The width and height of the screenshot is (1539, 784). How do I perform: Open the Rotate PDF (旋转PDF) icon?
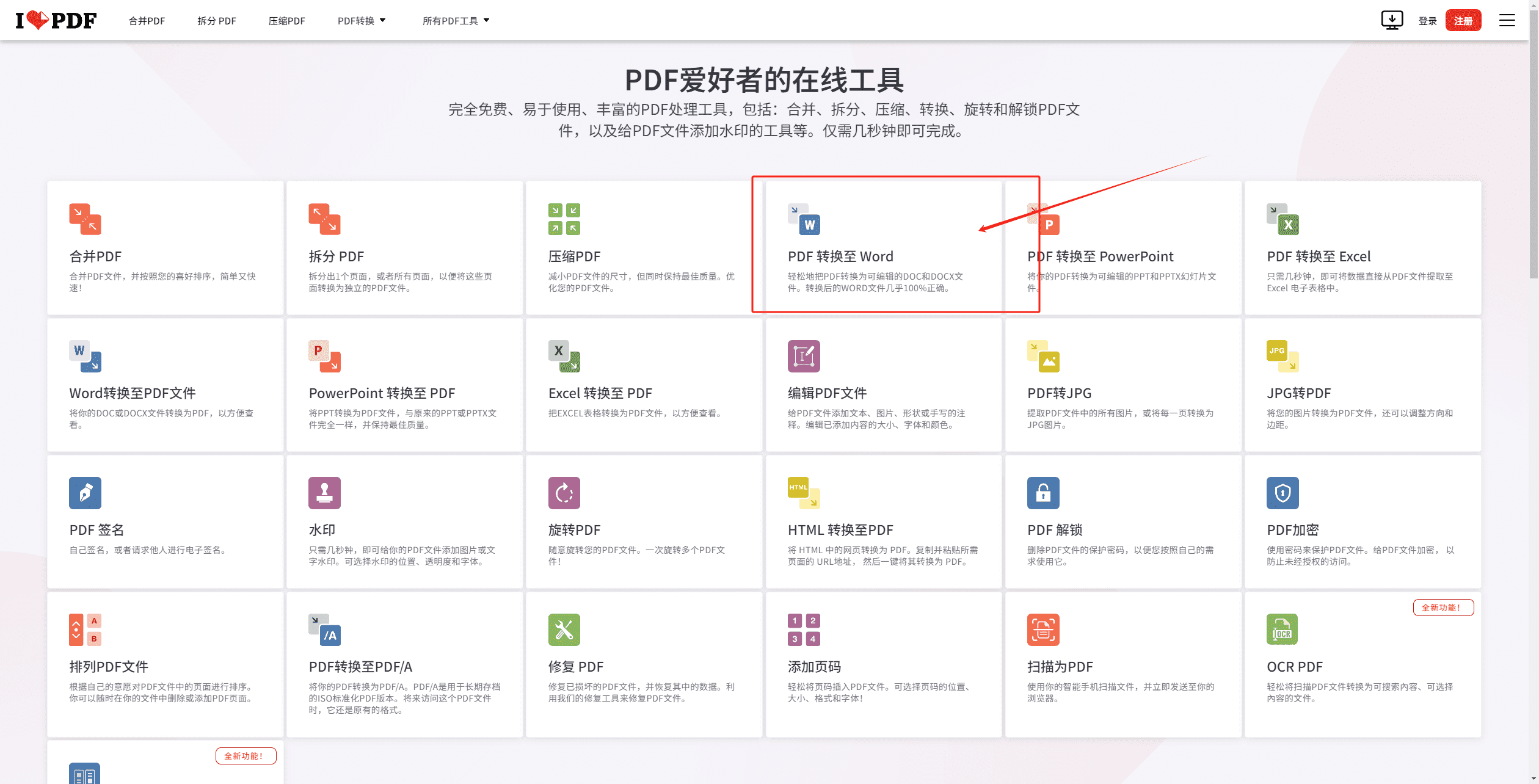click(x=564, y=493)
